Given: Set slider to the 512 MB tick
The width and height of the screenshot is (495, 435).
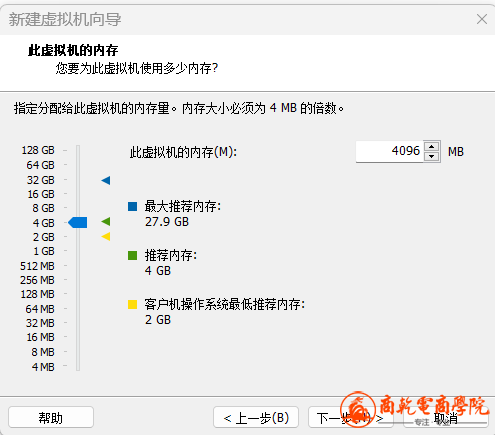Looking at the screenshot, I should coord(78,266).
